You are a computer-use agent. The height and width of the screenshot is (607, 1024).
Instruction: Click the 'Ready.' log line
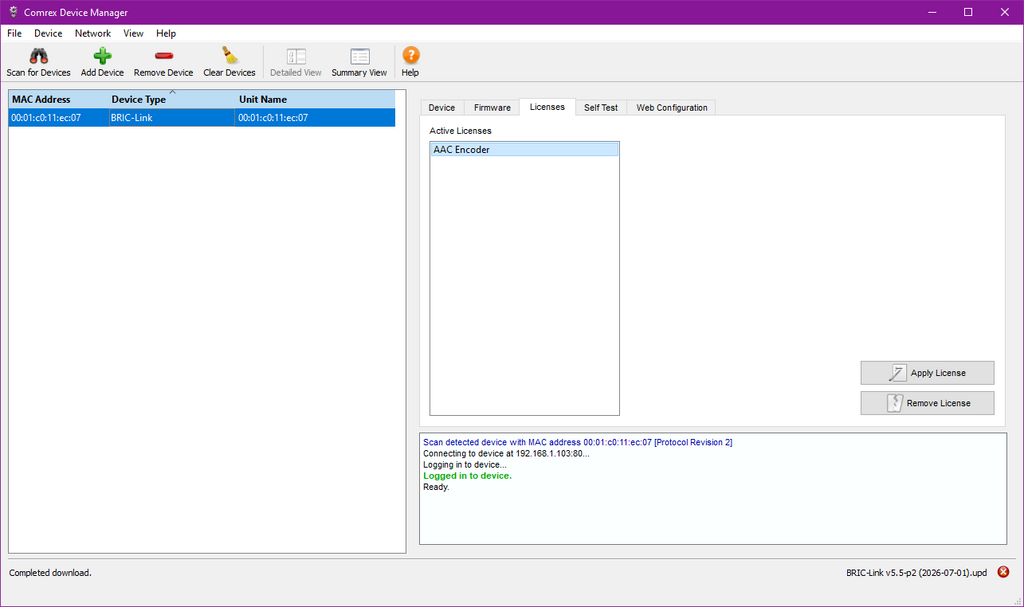436,487
